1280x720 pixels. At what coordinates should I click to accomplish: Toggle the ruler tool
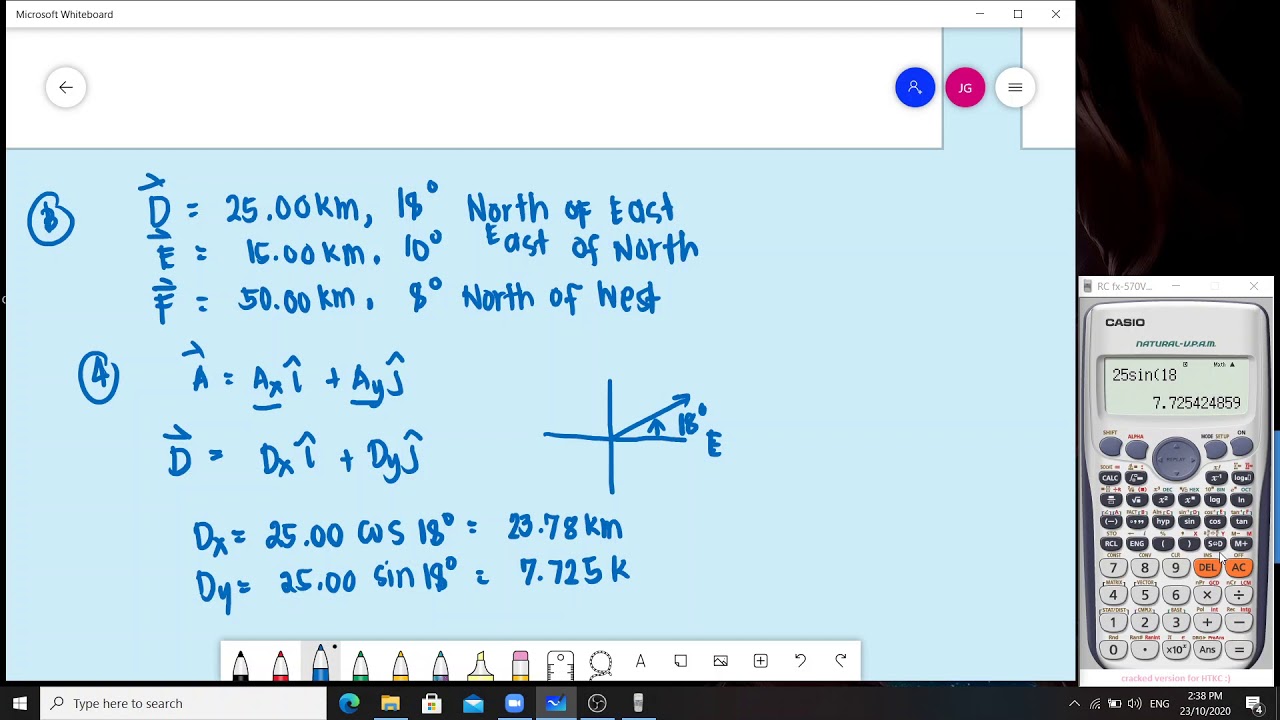click(560, 664)
